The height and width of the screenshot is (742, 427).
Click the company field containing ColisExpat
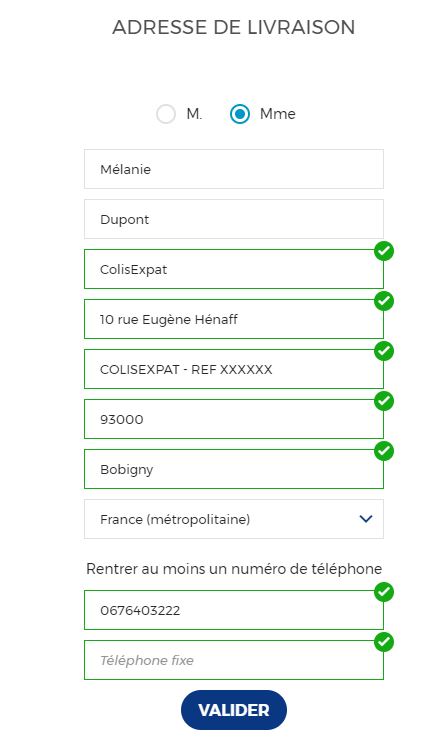(234, 269)
